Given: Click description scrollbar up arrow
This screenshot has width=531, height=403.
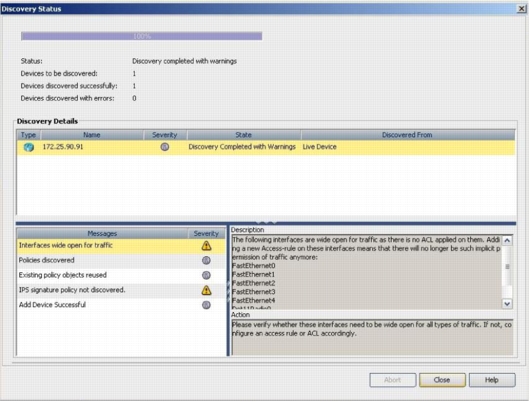Looking at the screenshot, I should tap(507, 241).
